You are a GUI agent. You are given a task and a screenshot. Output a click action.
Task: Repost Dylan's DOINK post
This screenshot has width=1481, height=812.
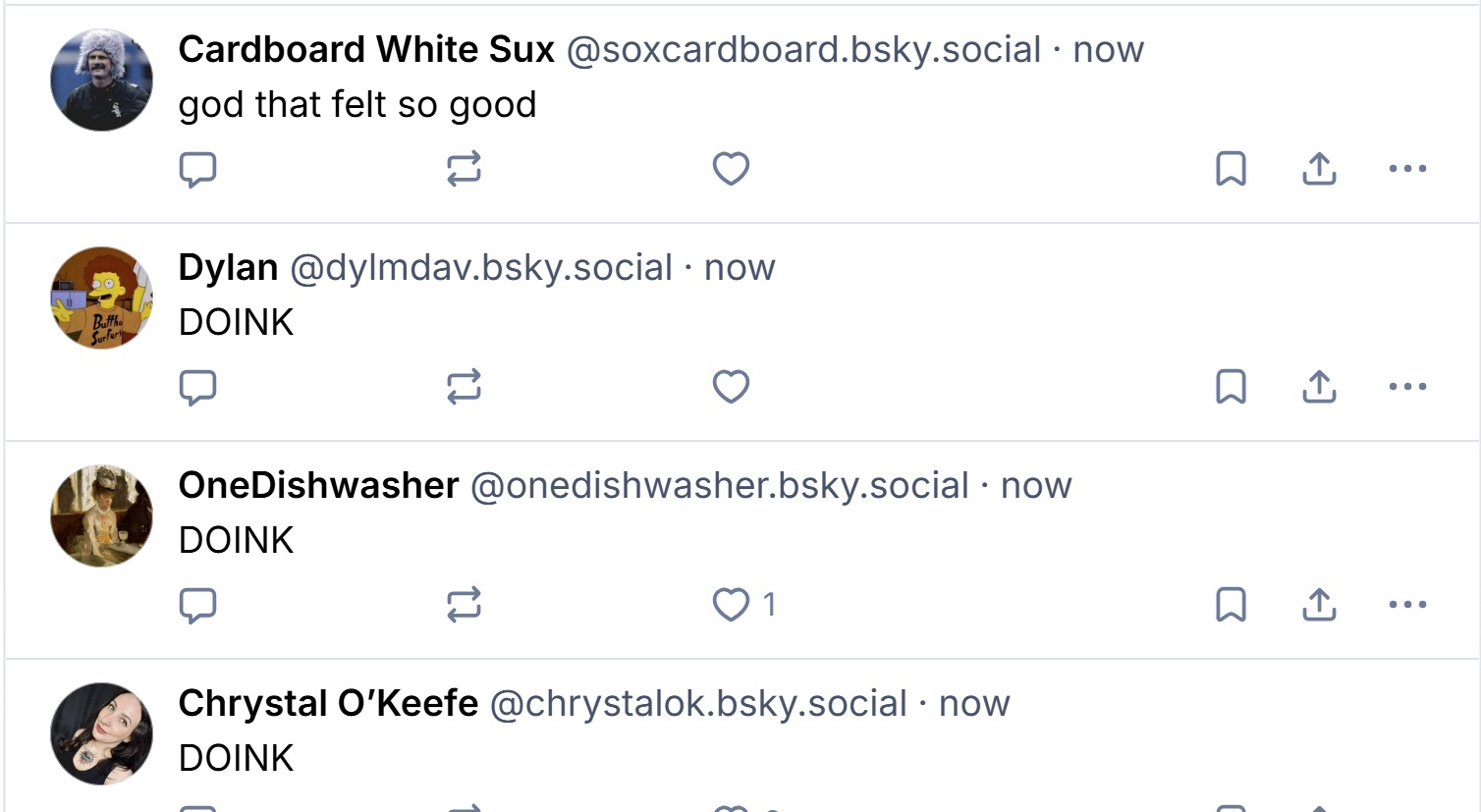[464, 387]
